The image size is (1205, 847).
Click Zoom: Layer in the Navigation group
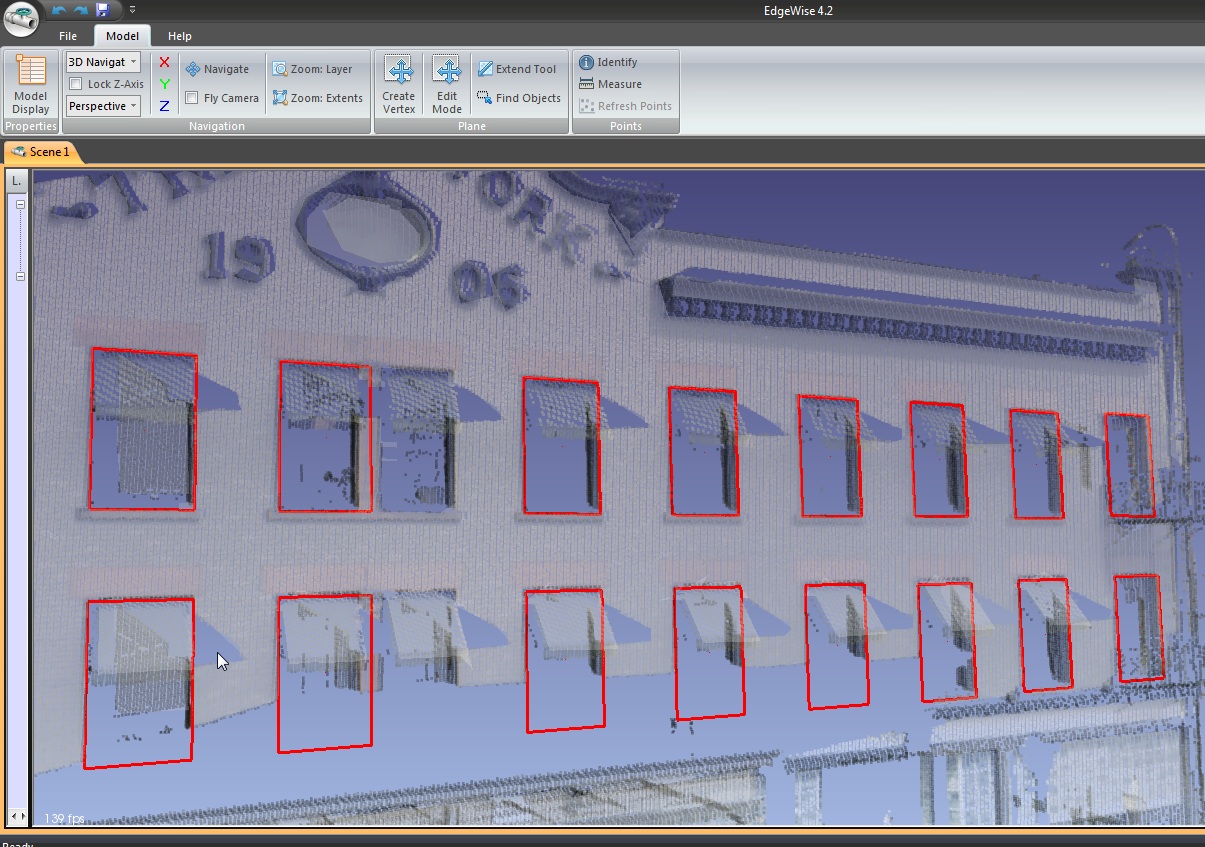tap(318, 69)
